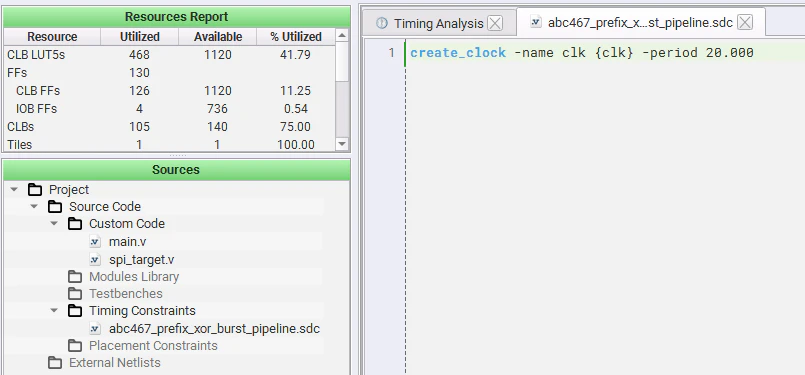Click the main.v file icon
This screenshot has height=375, width=805.
click(95, 241)
